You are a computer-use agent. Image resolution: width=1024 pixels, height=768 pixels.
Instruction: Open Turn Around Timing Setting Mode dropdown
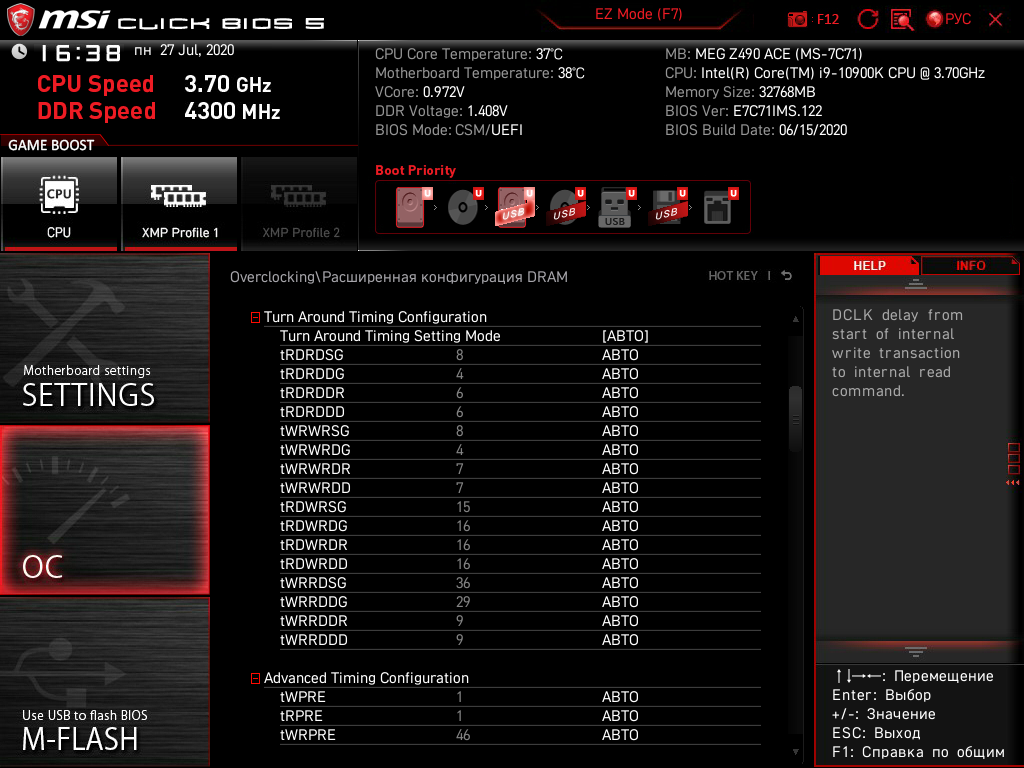pos(625,336)
